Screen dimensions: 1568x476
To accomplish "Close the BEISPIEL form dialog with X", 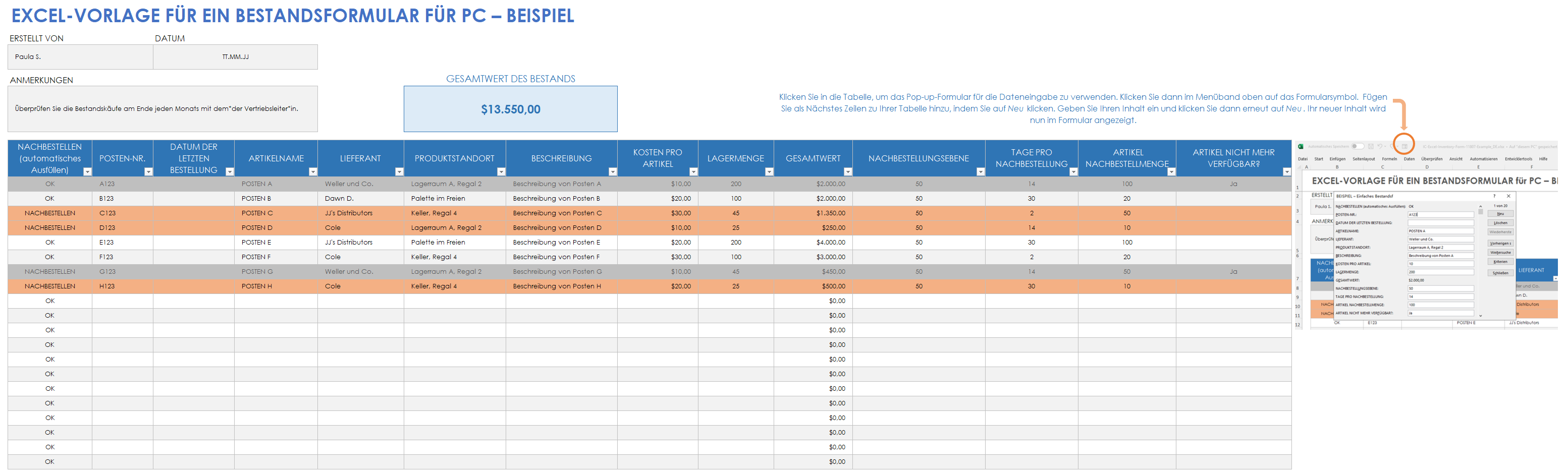I will (x=1508, y=196).
